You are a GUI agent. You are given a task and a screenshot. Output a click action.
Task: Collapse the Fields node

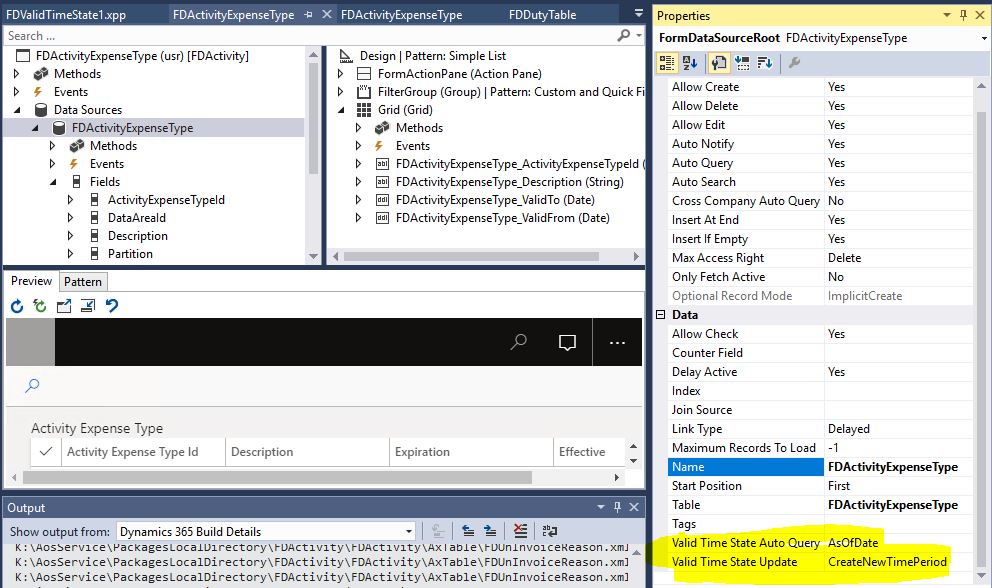point(53,182)
